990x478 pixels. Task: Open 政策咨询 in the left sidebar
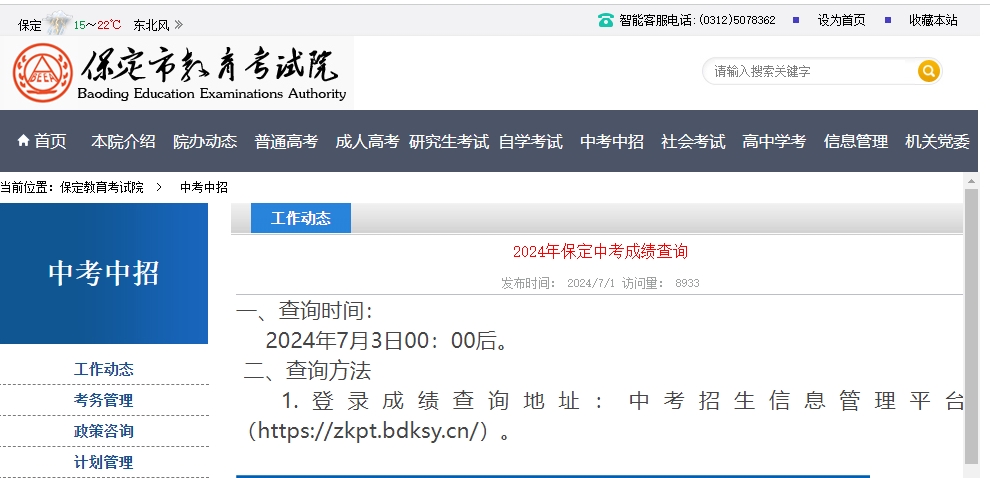[x=104, y=431]
